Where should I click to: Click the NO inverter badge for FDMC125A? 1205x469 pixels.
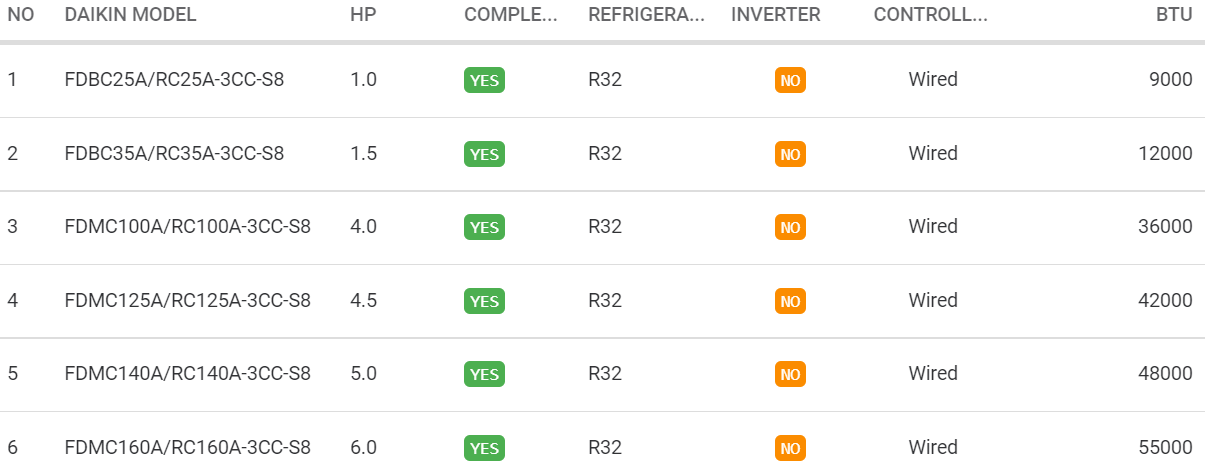[790, 301]
